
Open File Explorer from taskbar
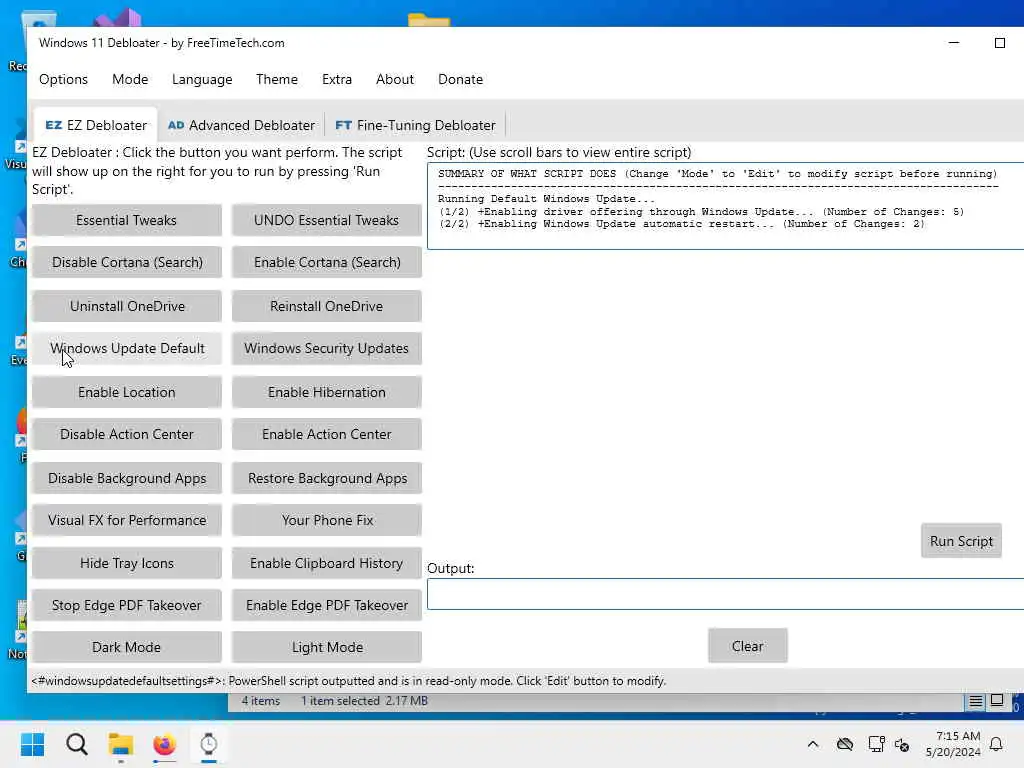tap(121, 744)
